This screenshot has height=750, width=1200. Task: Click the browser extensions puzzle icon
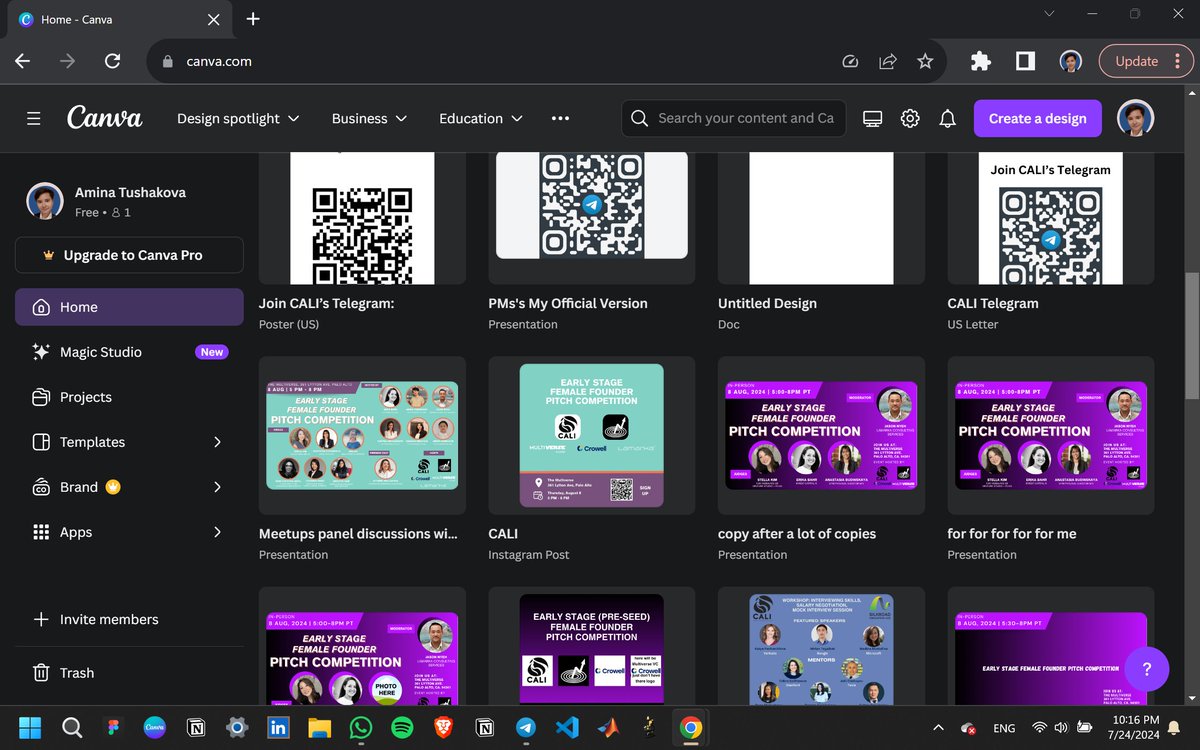[x=980, y=61]
